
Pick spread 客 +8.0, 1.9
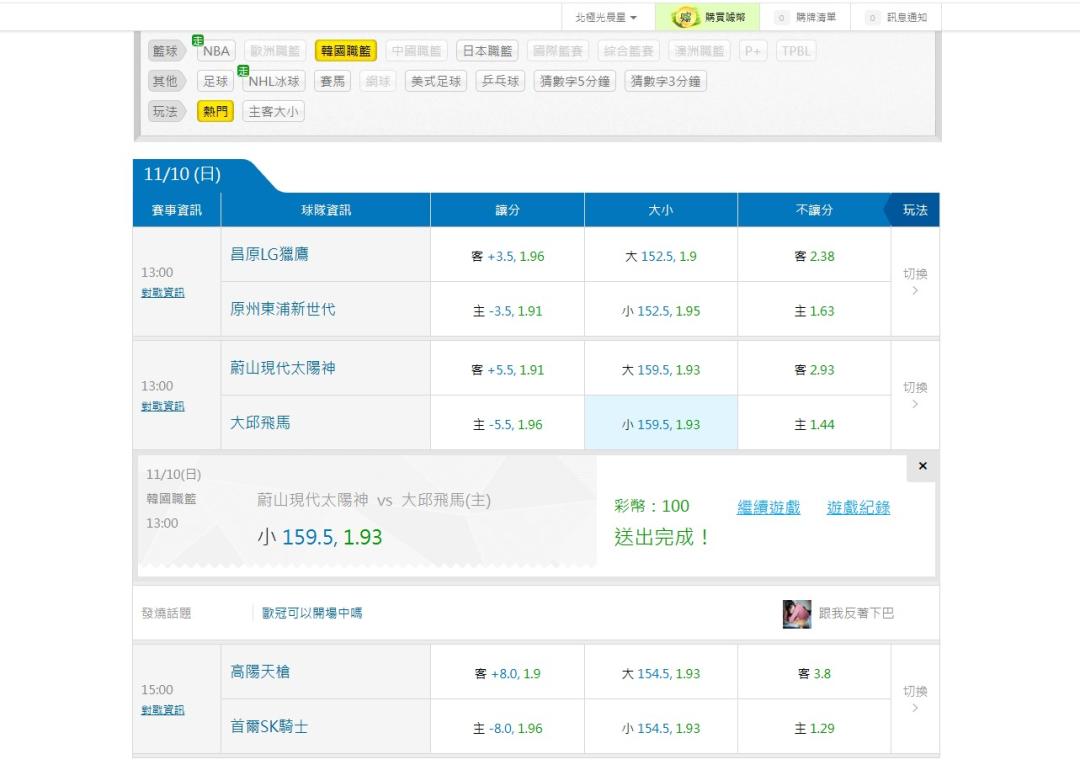coord(508,674)
